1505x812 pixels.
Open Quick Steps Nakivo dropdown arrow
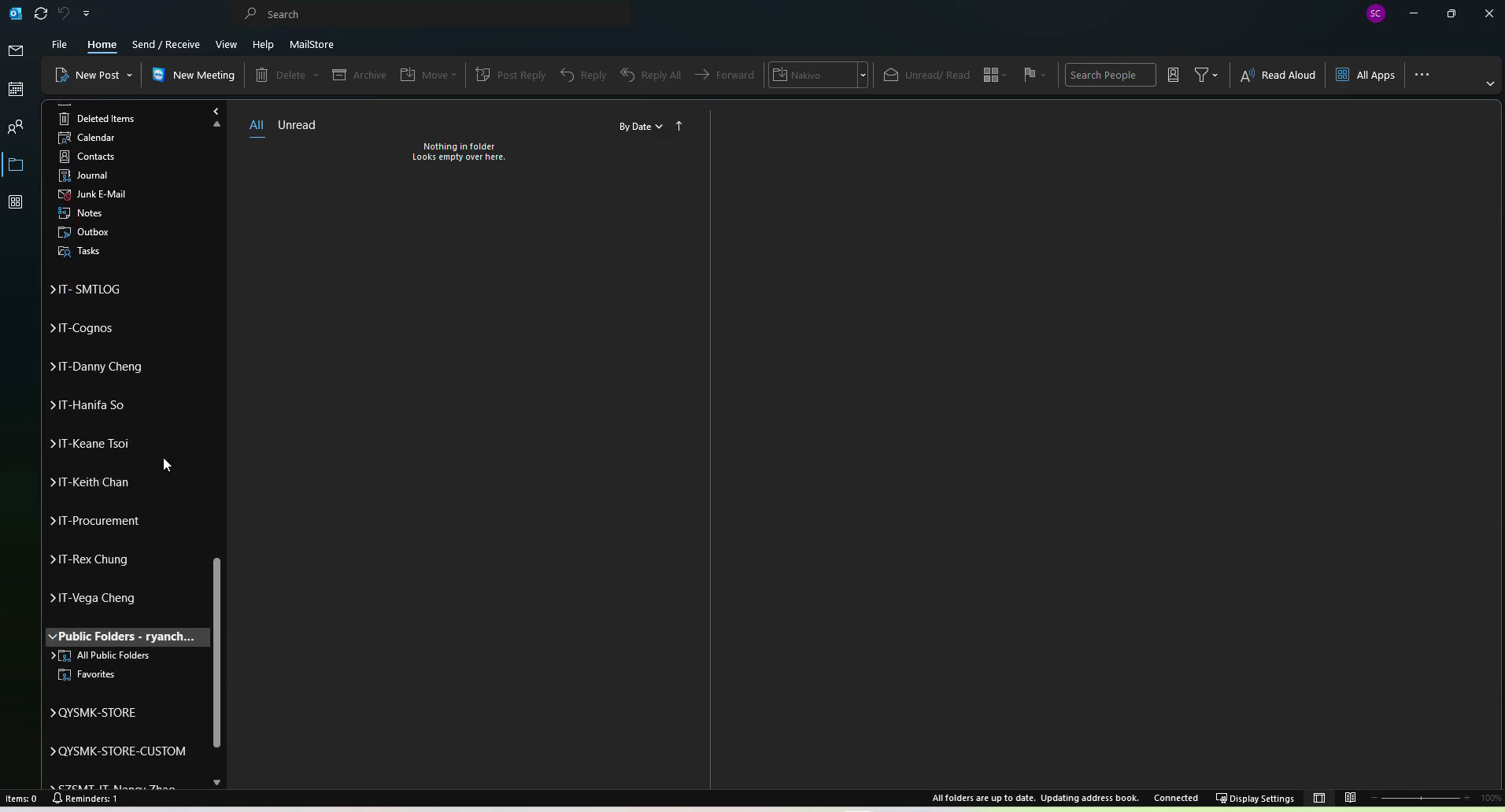(x=863, y=75)
